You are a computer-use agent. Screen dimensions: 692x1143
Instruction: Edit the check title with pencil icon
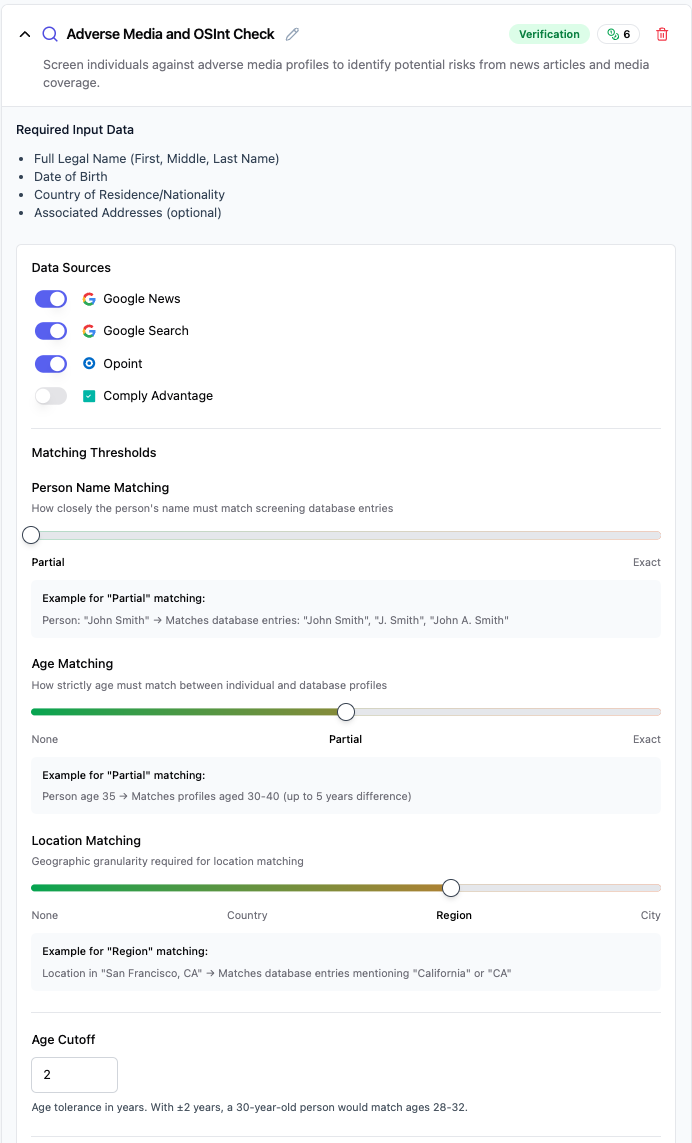click(x=292, y=34)
